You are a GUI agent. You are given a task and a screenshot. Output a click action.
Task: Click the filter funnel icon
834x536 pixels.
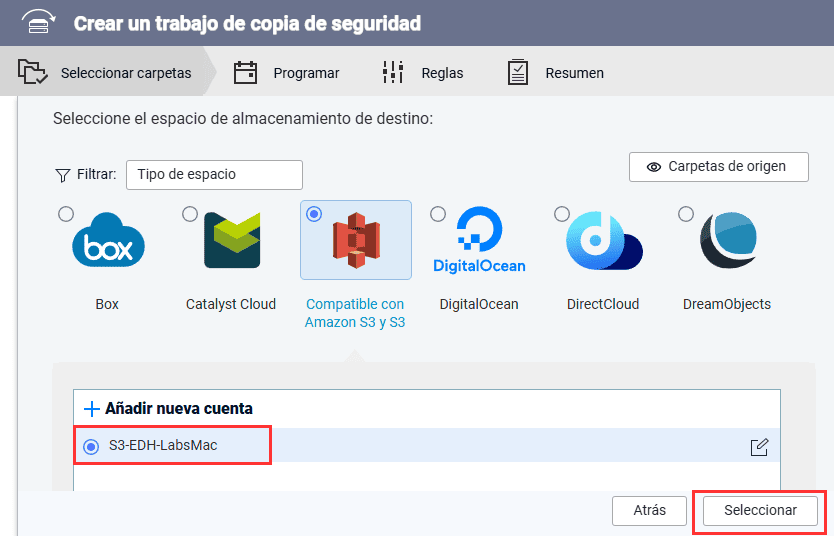click(x=62, y=175)
